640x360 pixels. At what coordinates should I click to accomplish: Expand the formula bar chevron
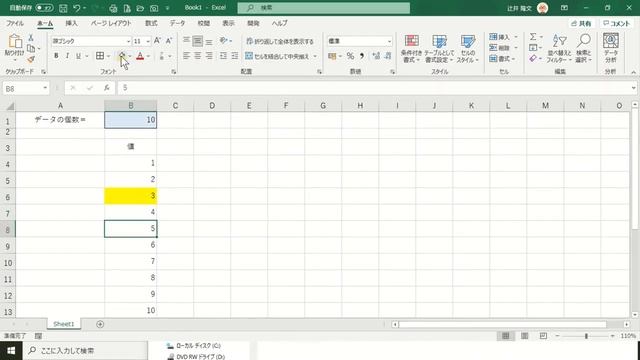click(633, 88)
